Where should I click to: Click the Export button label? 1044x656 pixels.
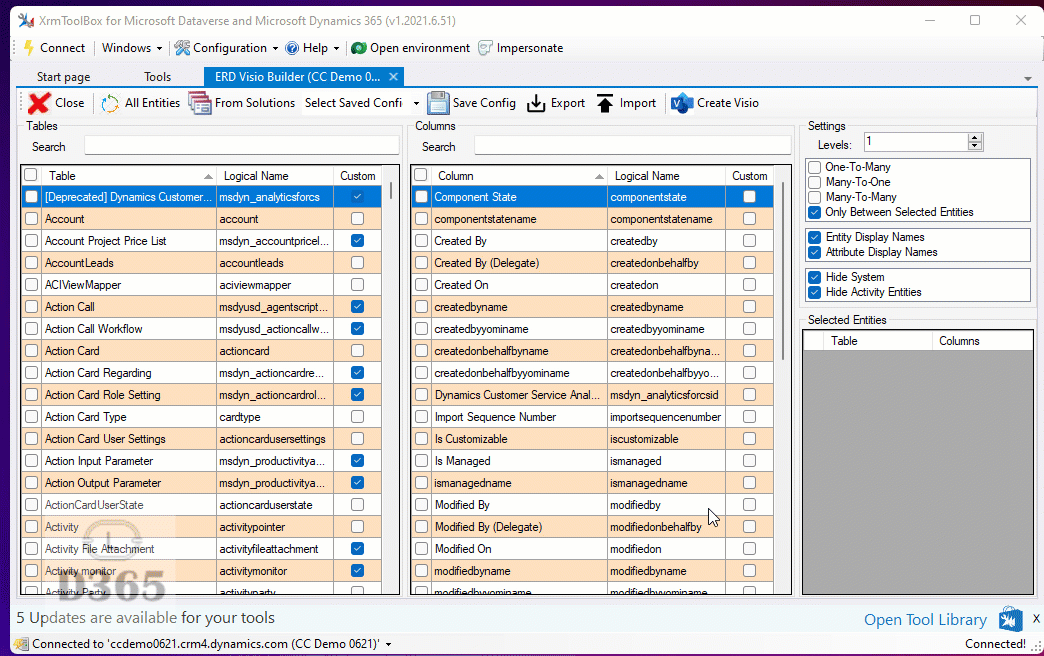[567, 103]
